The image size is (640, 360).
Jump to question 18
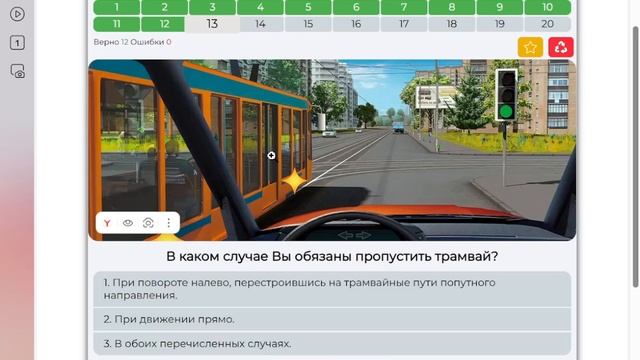pos(452,24)
